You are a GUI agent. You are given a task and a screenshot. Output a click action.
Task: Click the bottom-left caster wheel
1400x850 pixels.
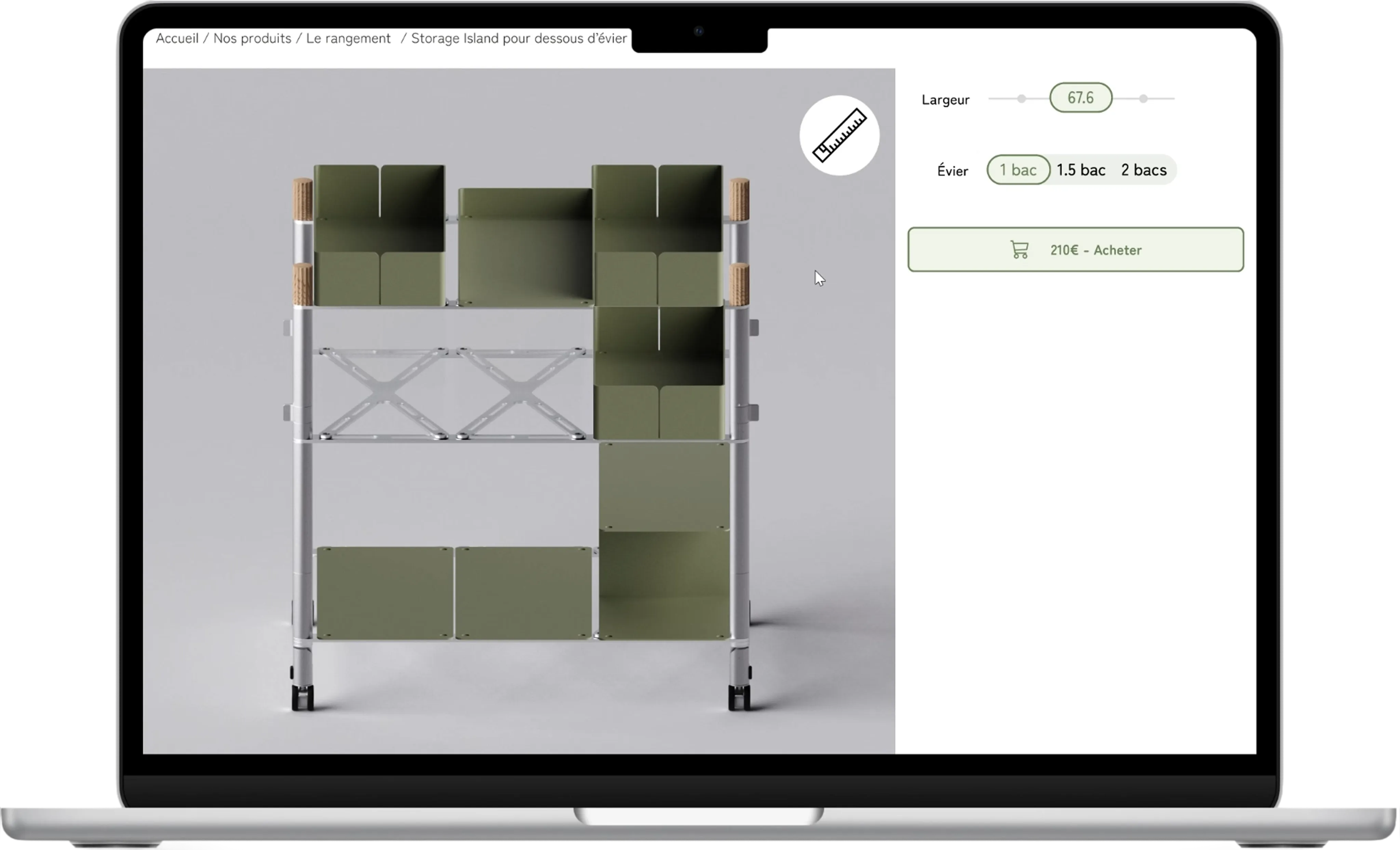[x=302, y=698]
